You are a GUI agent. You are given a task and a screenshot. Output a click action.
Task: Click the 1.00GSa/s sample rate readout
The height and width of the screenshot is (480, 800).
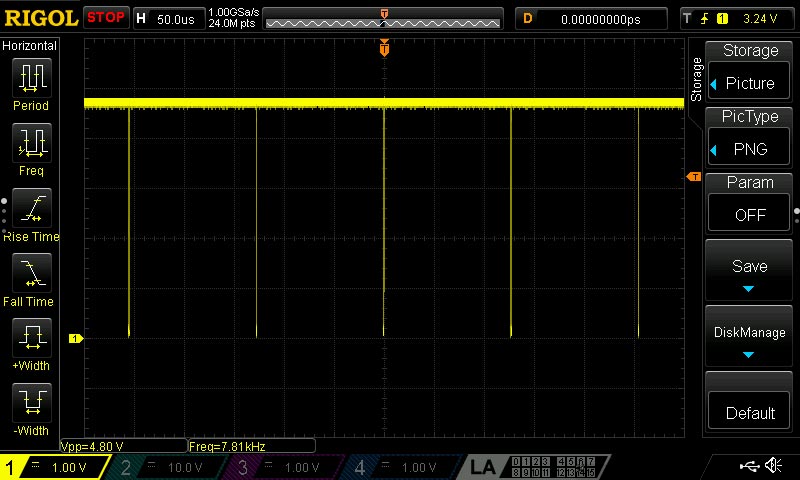click(x=234, y=12)
